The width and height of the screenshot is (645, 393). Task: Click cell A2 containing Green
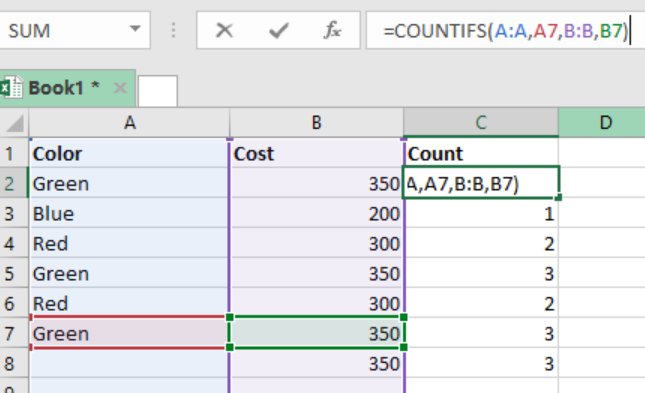[129, 184]
